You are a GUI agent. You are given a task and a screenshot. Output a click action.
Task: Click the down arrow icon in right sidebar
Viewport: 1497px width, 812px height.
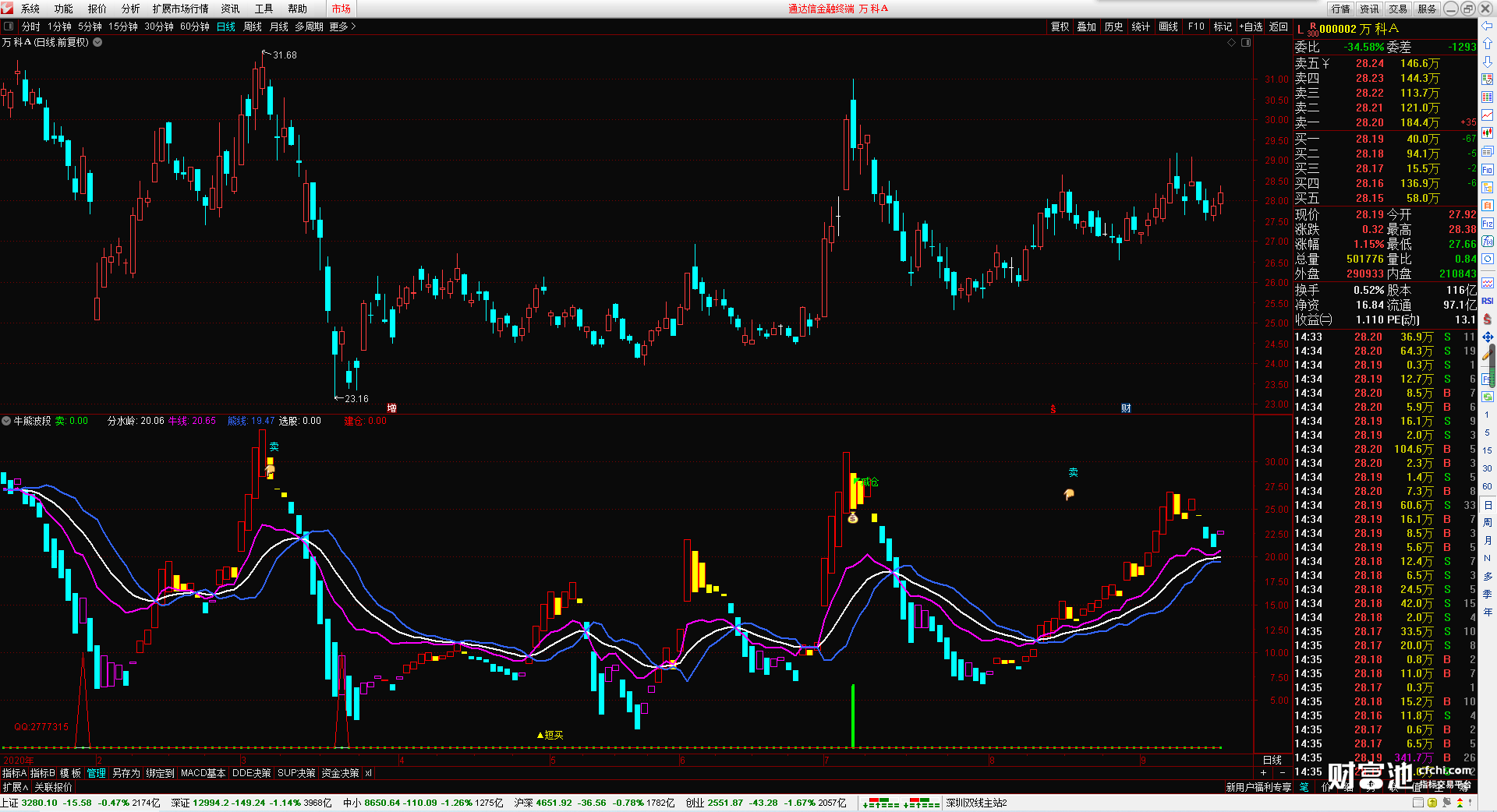click(x=1488, y=62)
